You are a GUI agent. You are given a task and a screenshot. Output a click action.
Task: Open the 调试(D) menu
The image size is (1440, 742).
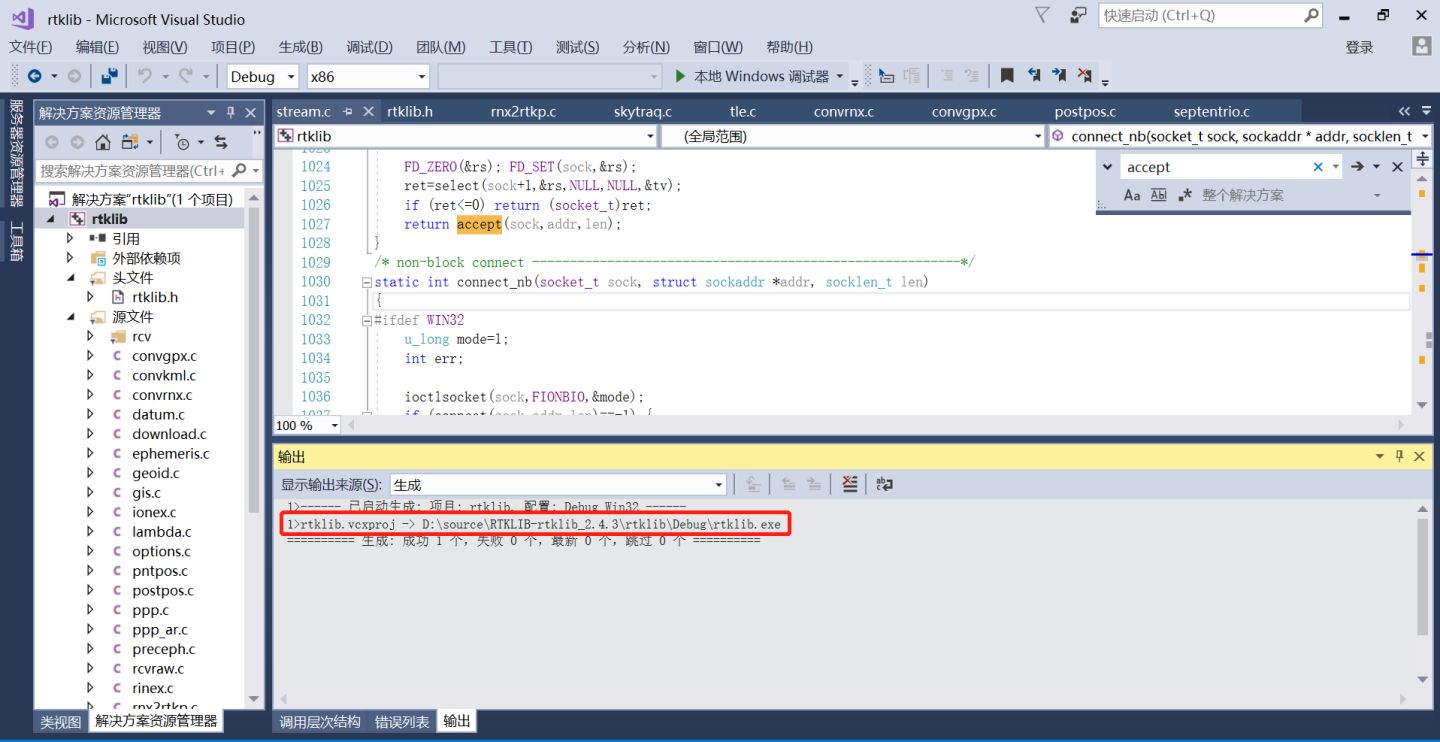(369, 47)
